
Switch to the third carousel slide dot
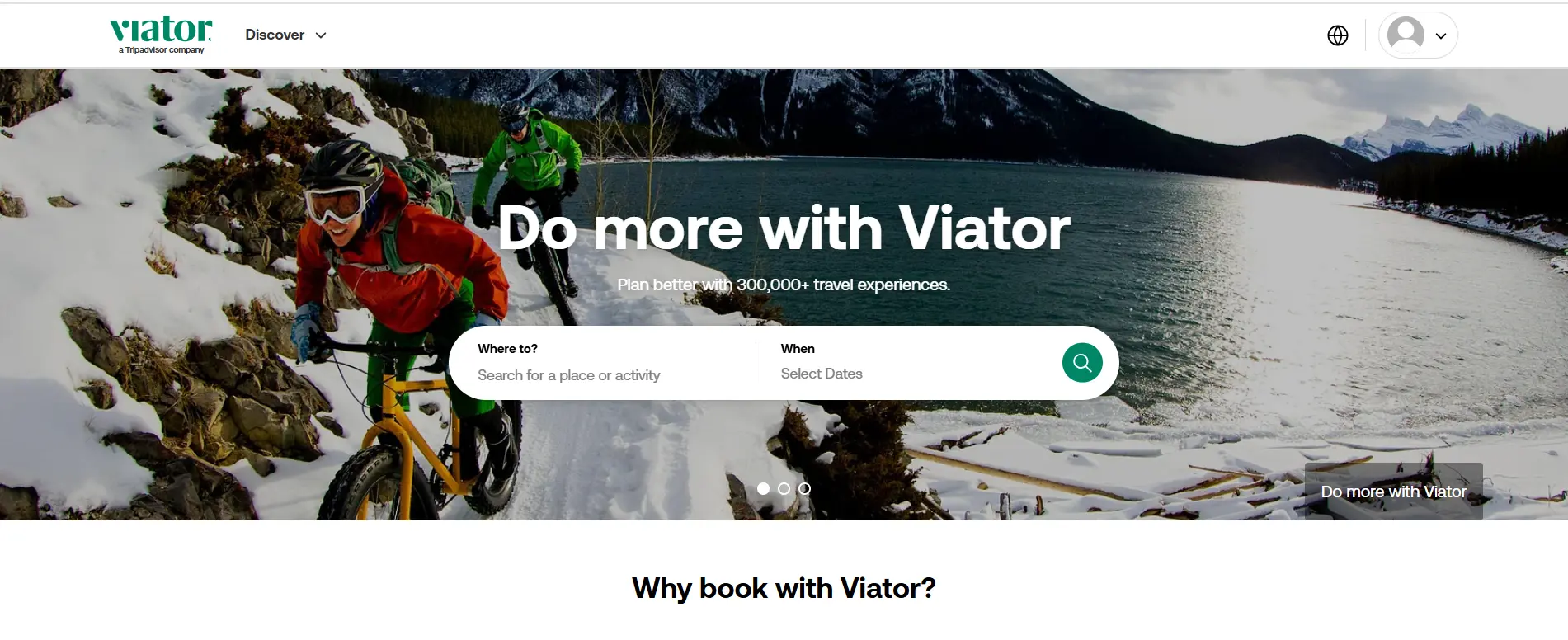(804, 489)
